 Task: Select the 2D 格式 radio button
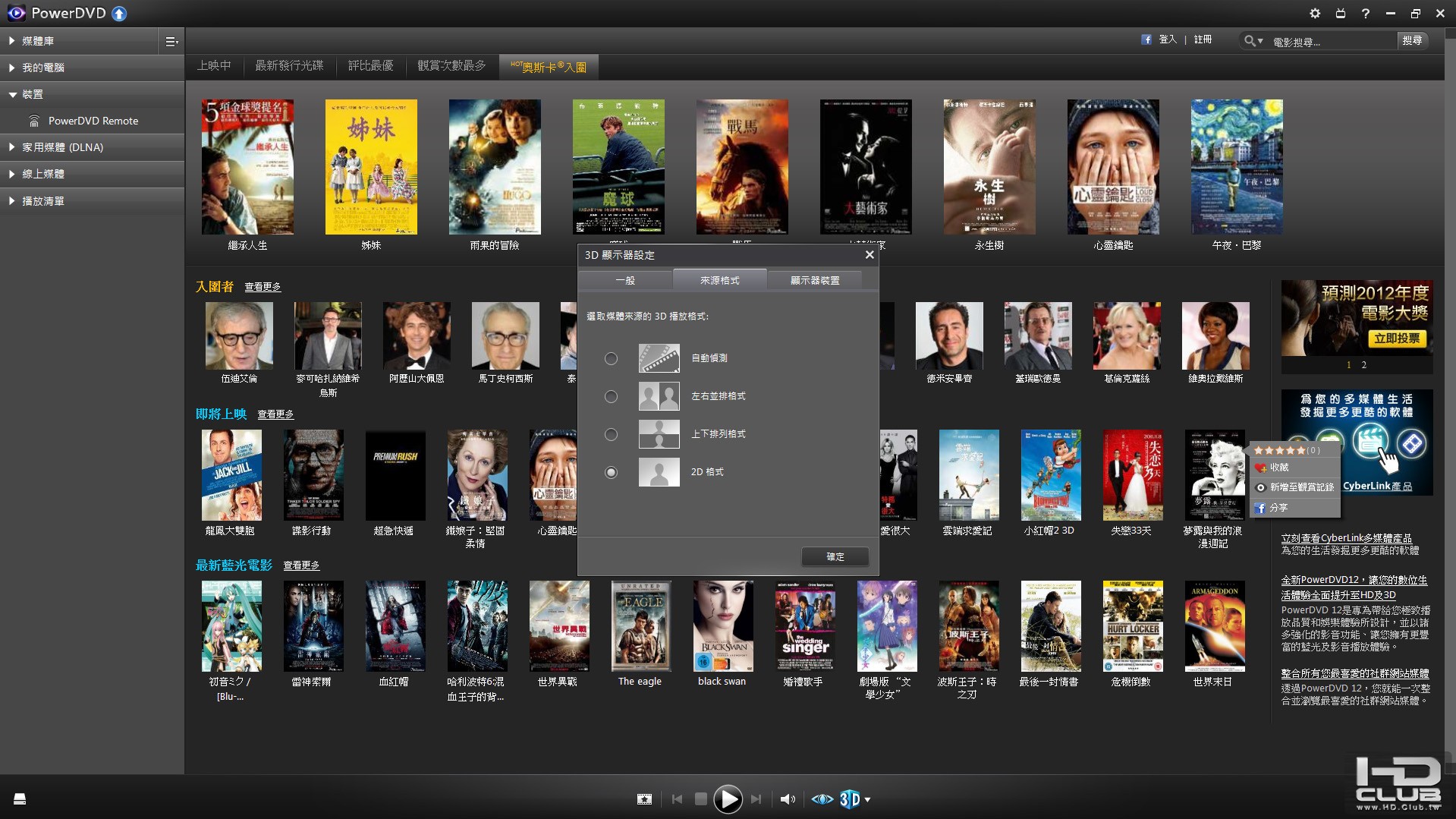pyautogui.click(x=611, y=472)
